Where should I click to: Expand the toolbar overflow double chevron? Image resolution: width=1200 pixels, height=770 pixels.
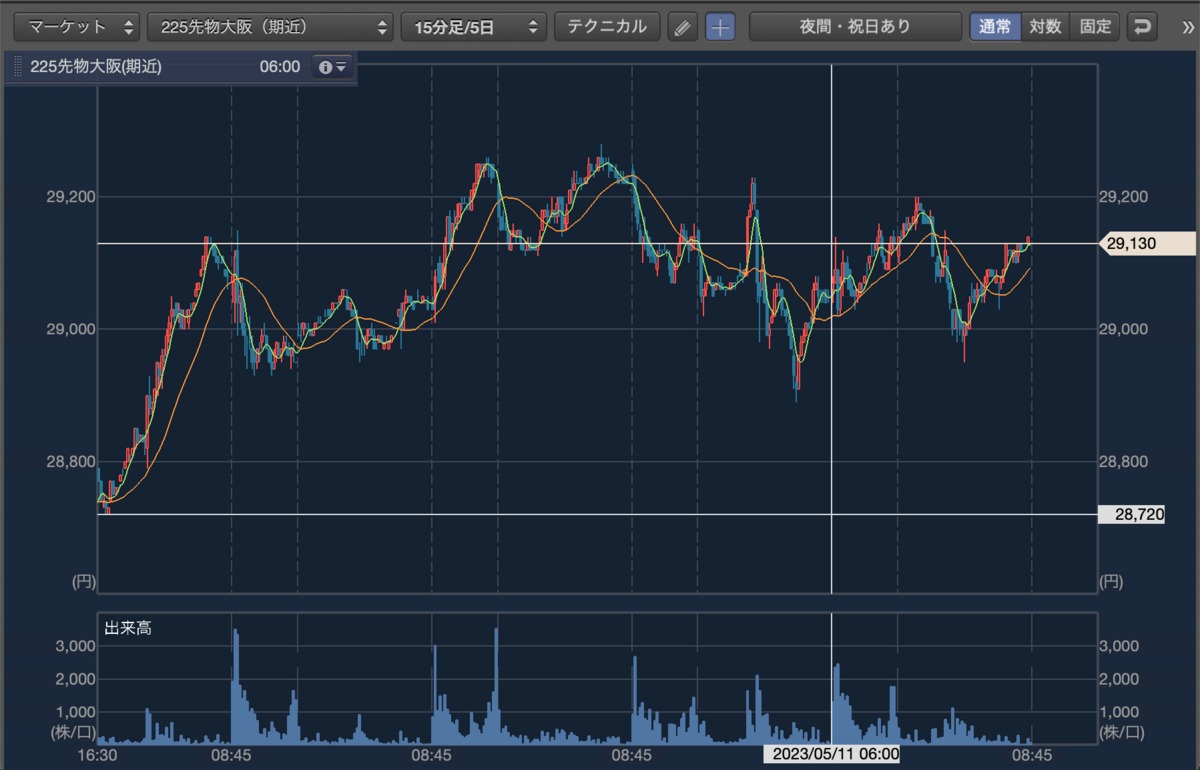click(x=1187, y=27)
